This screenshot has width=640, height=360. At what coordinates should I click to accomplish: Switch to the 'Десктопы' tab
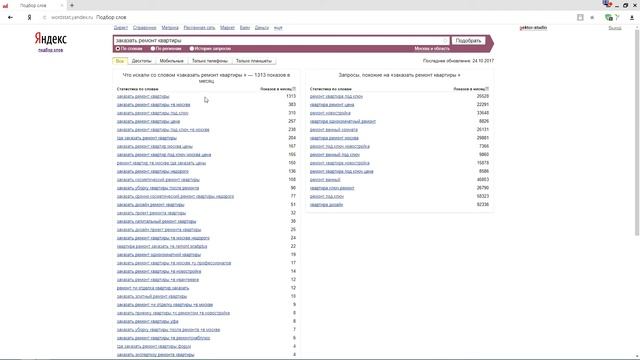[x=142, y=61]
